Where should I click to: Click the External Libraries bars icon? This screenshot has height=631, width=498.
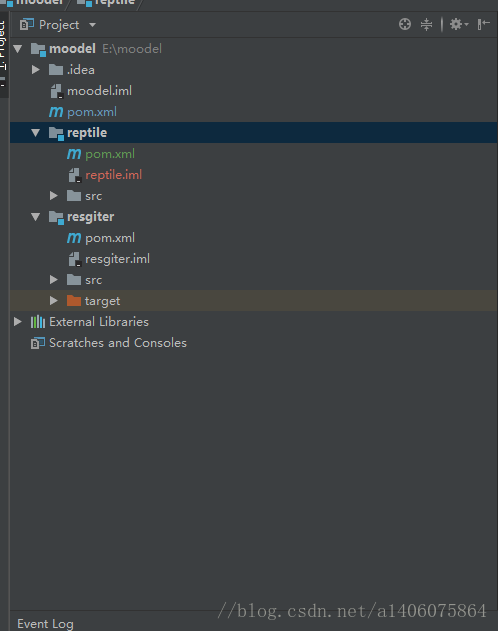38,322
